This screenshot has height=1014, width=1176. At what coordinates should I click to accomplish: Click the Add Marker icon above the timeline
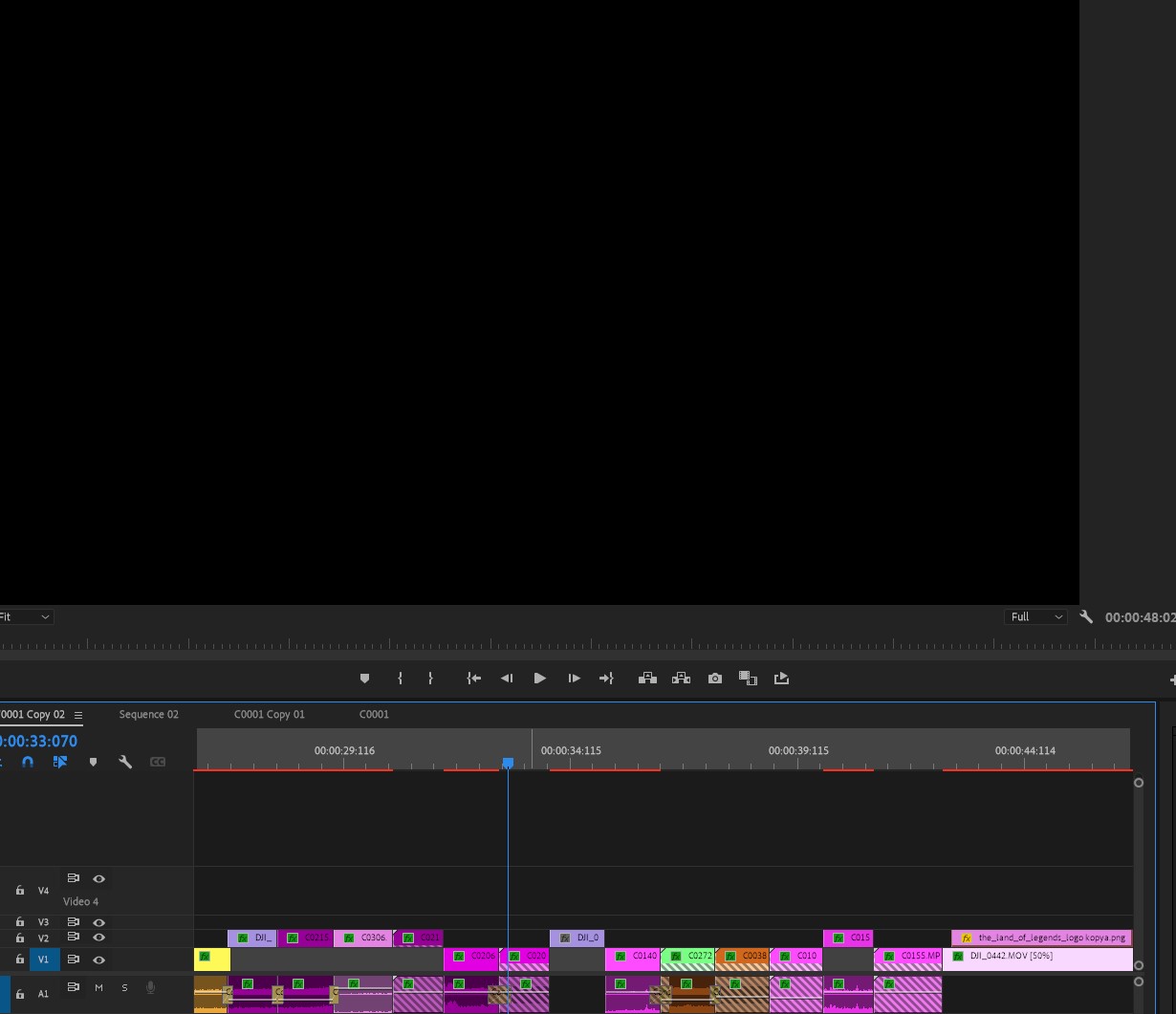[x=364, y=678]
